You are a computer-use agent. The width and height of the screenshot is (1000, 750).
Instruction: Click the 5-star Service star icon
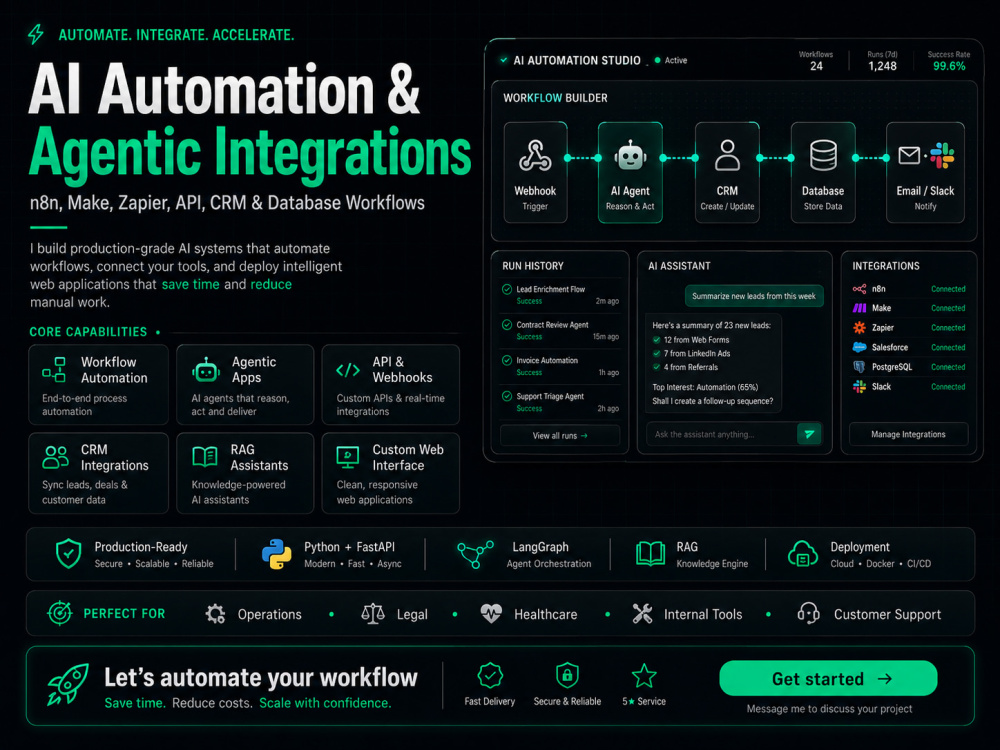[643, 676]
